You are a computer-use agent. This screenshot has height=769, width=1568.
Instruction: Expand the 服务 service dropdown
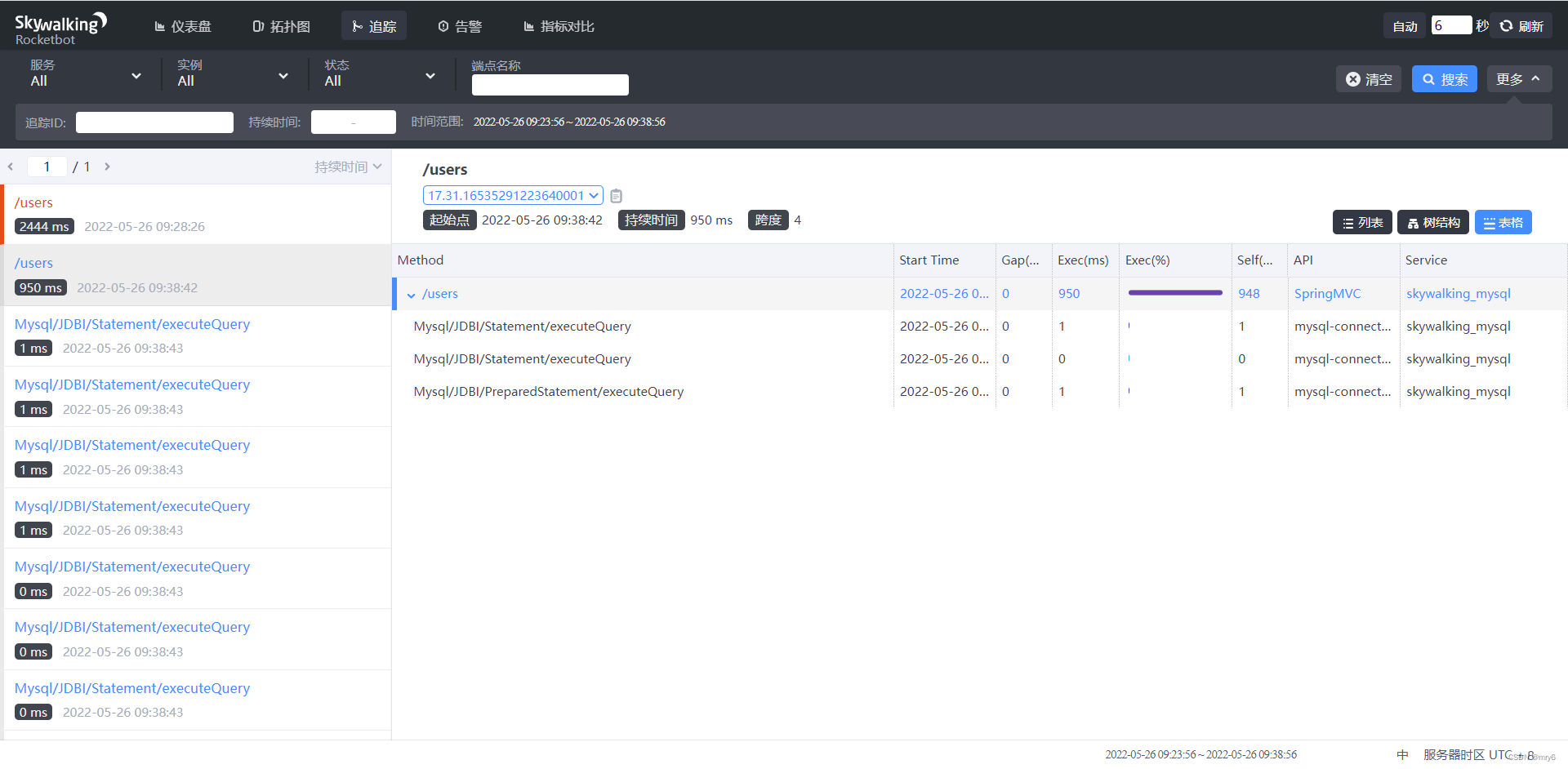[x=86, y=74]
